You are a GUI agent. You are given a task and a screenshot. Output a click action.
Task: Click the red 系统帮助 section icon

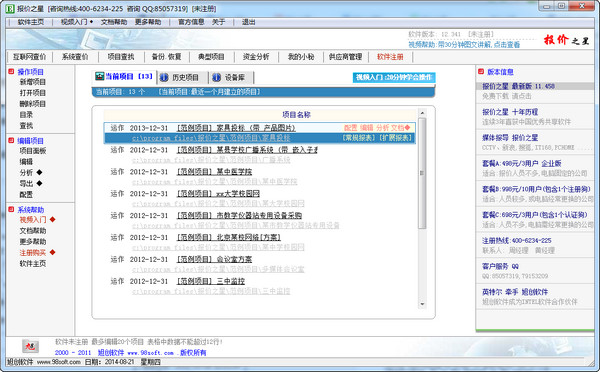[11, 209]
